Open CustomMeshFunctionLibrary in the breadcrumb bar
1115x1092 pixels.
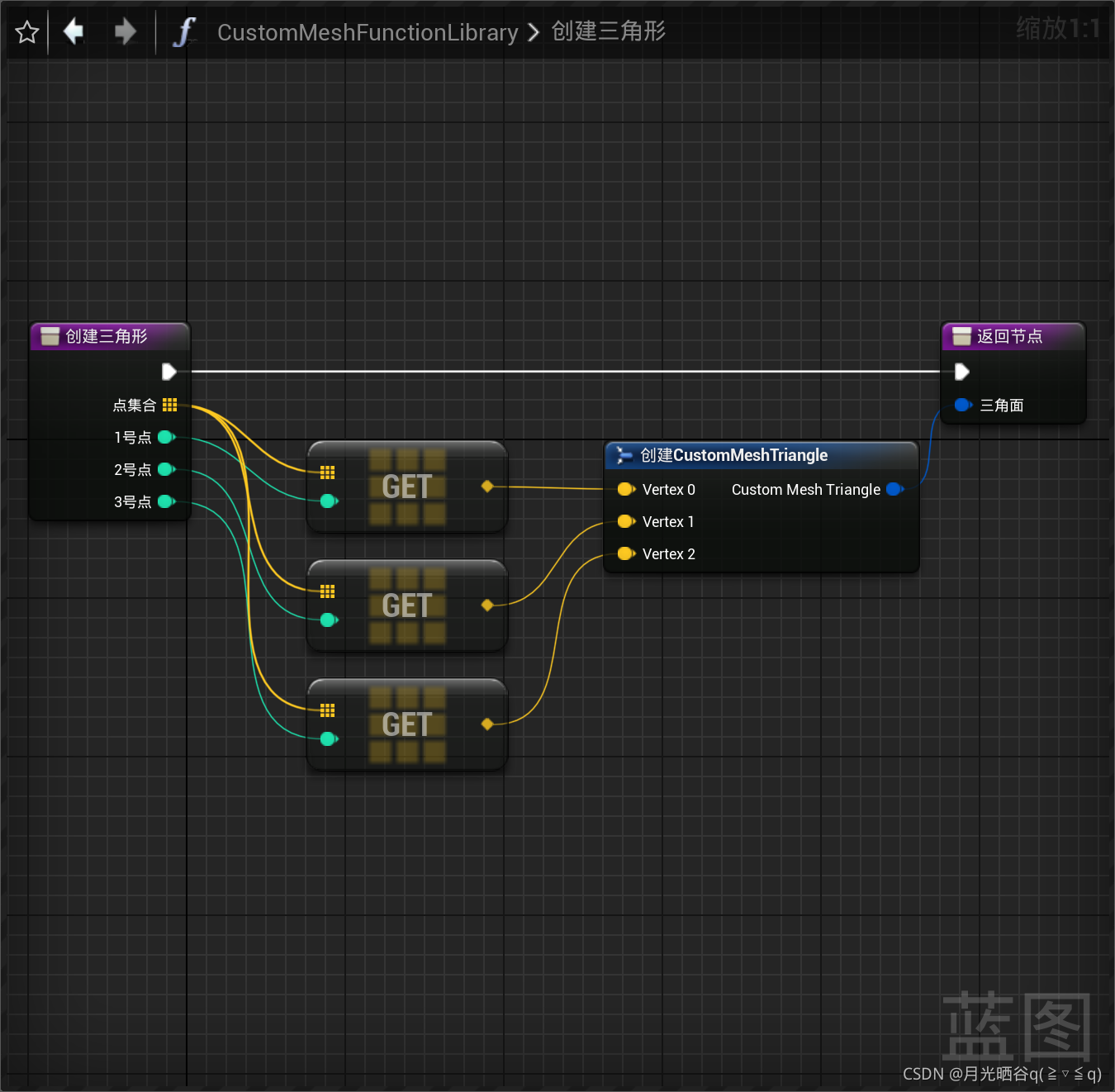click(x=367, y=32)
